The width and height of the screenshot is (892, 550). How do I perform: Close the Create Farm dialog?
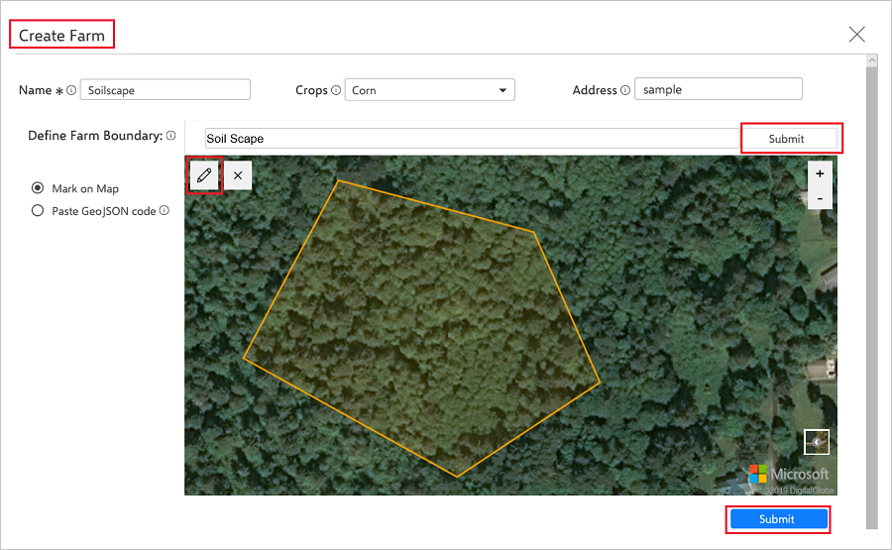tap(857, 34)
